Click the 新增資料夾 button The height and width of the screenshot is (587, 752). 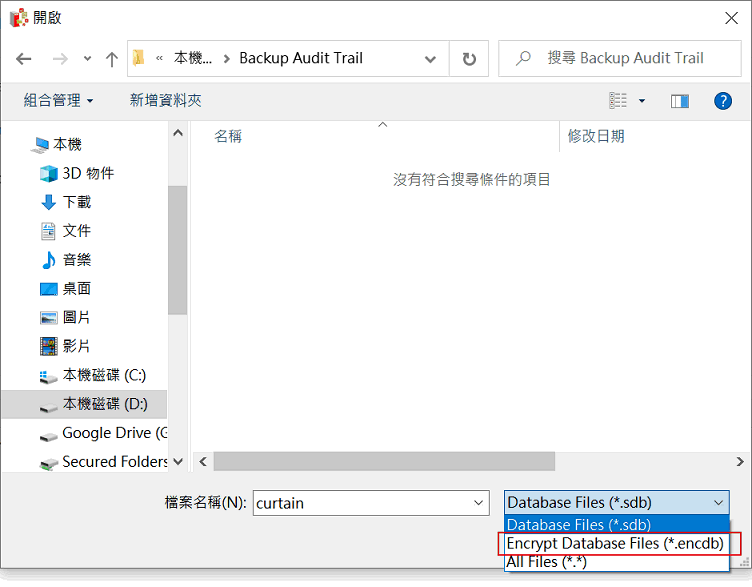(165, 101)
